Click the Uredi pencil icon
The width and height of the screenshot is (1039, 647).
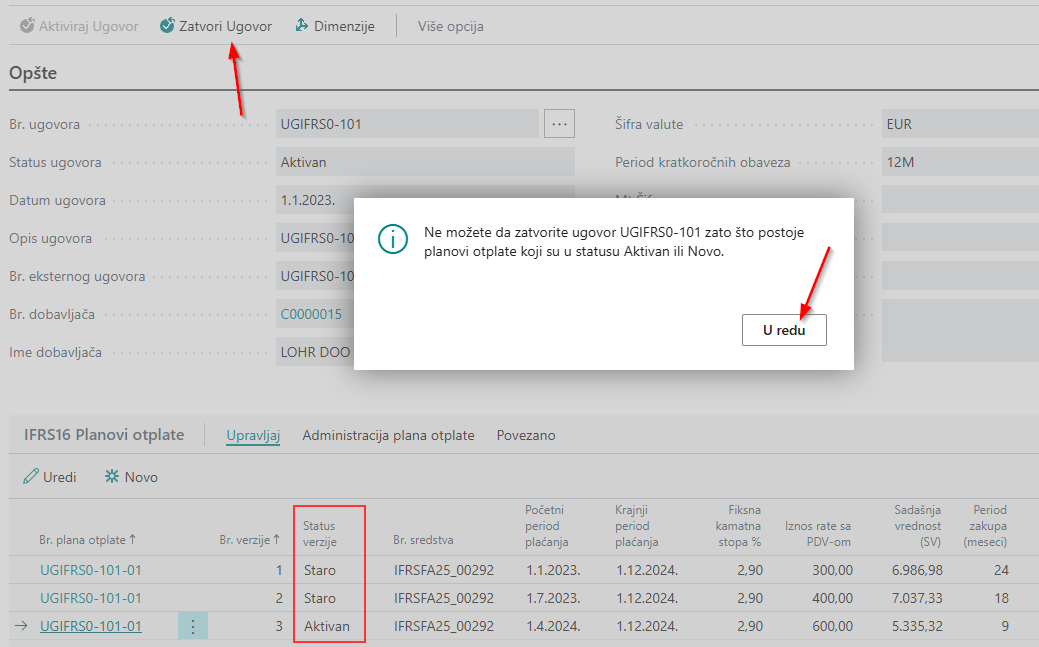[x=30, y=477]
